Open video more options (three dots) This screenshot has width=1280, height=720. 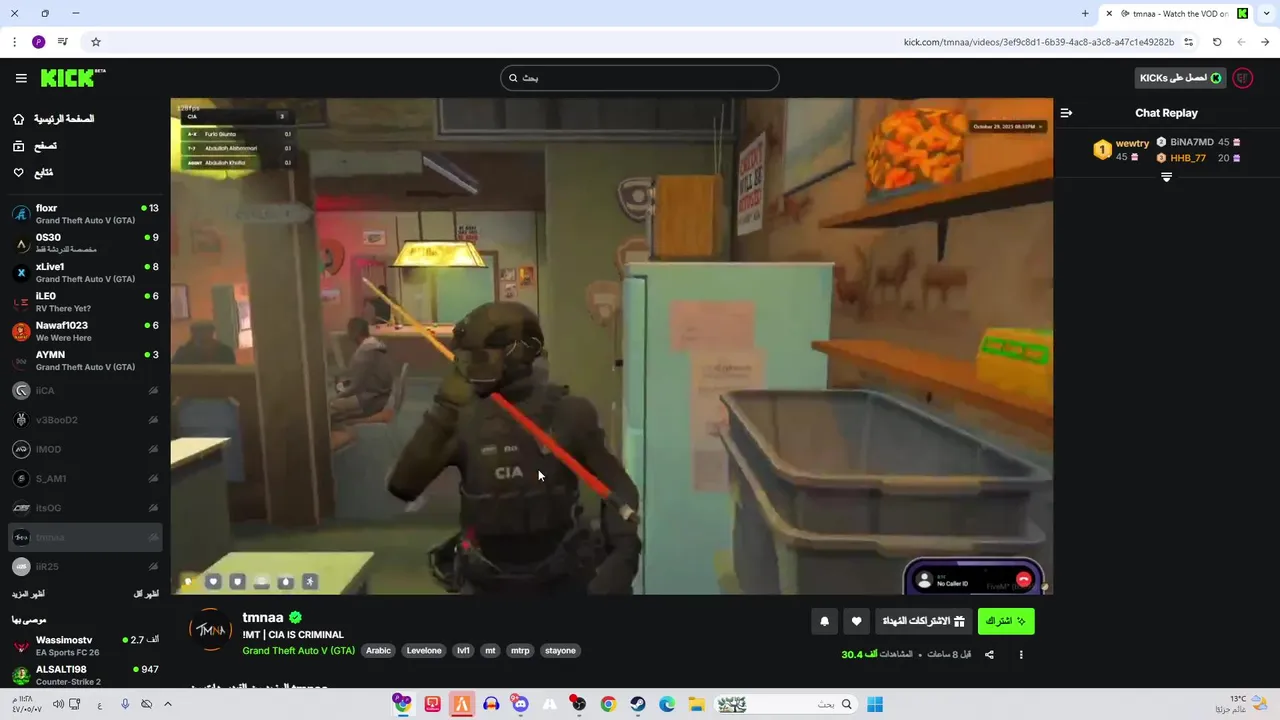click(1021, 655)
